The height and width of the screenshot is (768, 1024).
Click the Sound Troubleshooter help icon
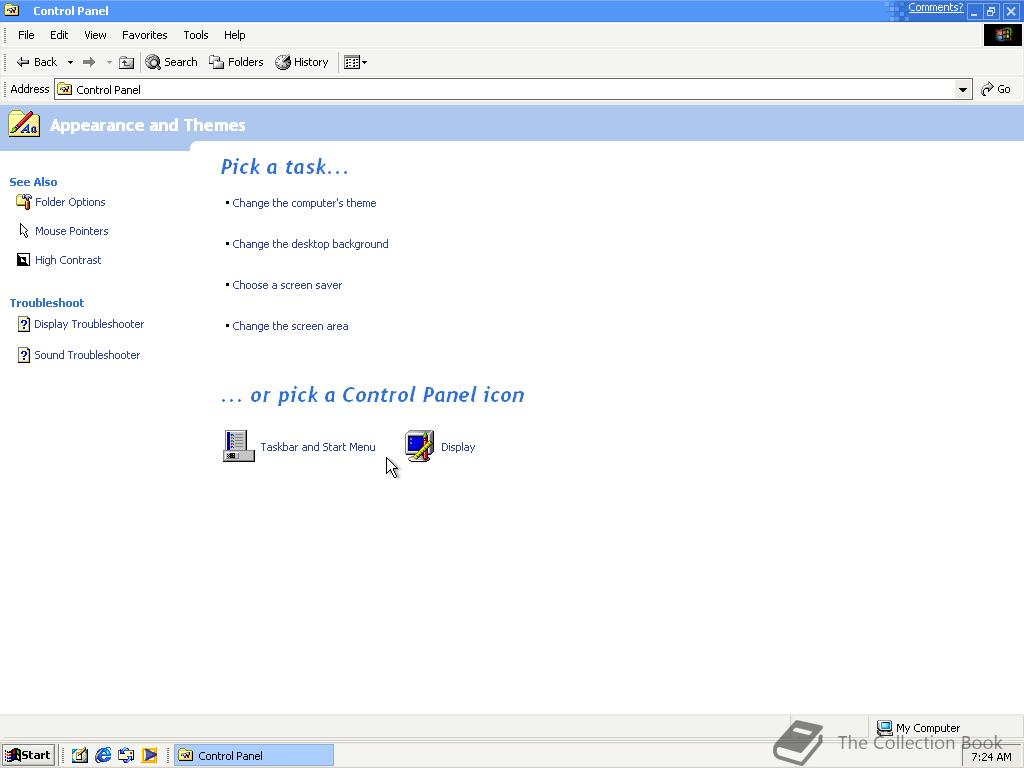[24, 355]
